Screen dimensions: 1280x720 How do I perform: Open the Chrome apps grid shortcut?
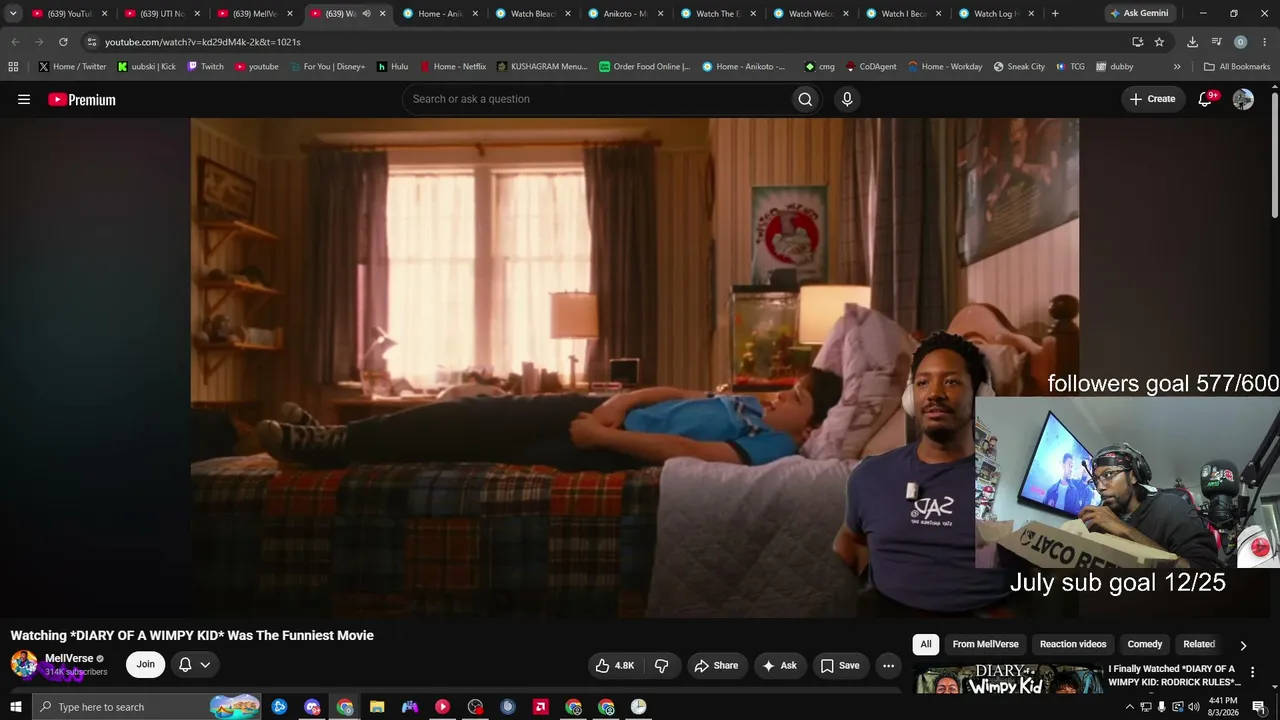(x=13, y=67)
